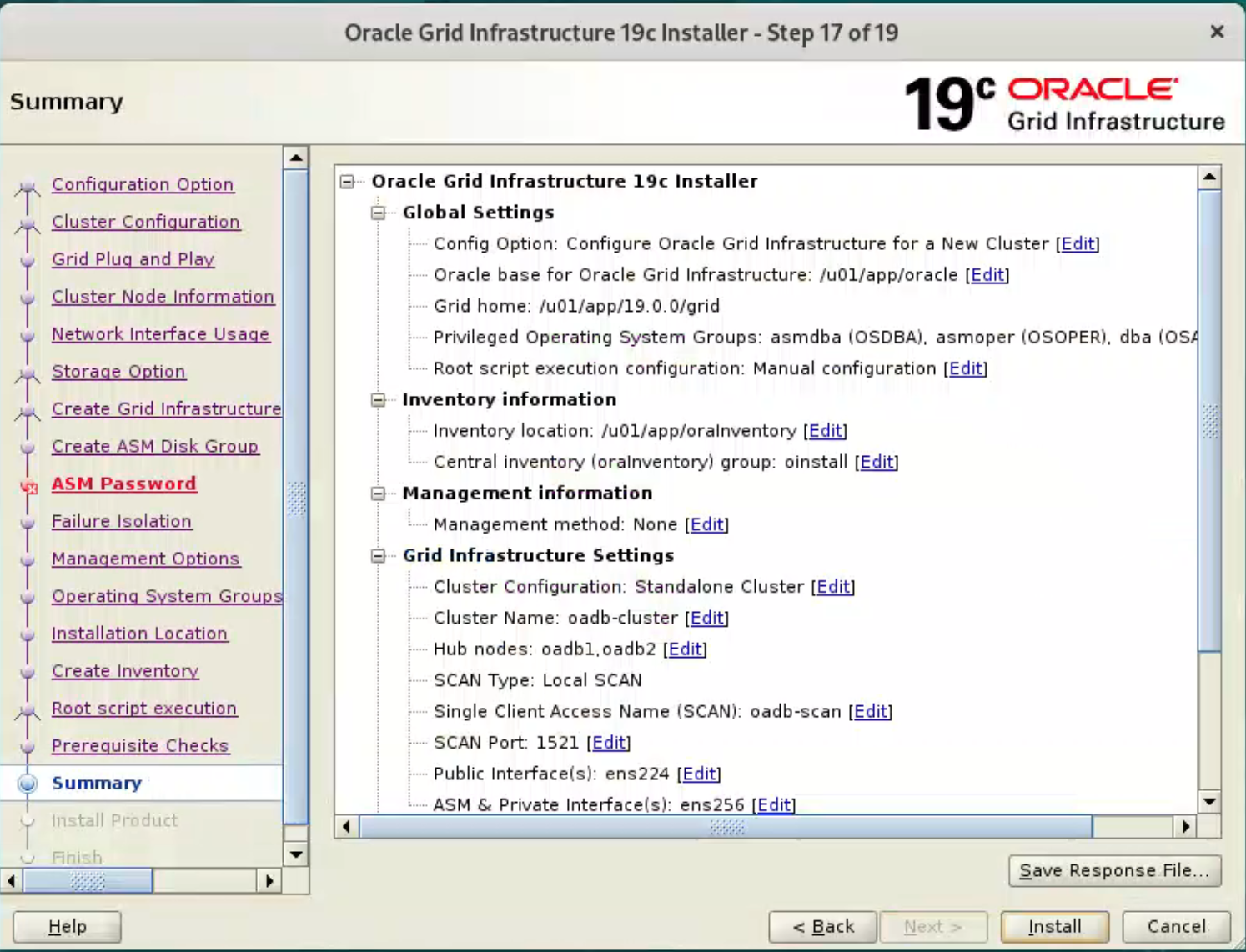The height and width of the screenshot is (952, 1246).
Task: Click the summary pane vertical scrollbar thumb
Action: tap(1209, 421)
